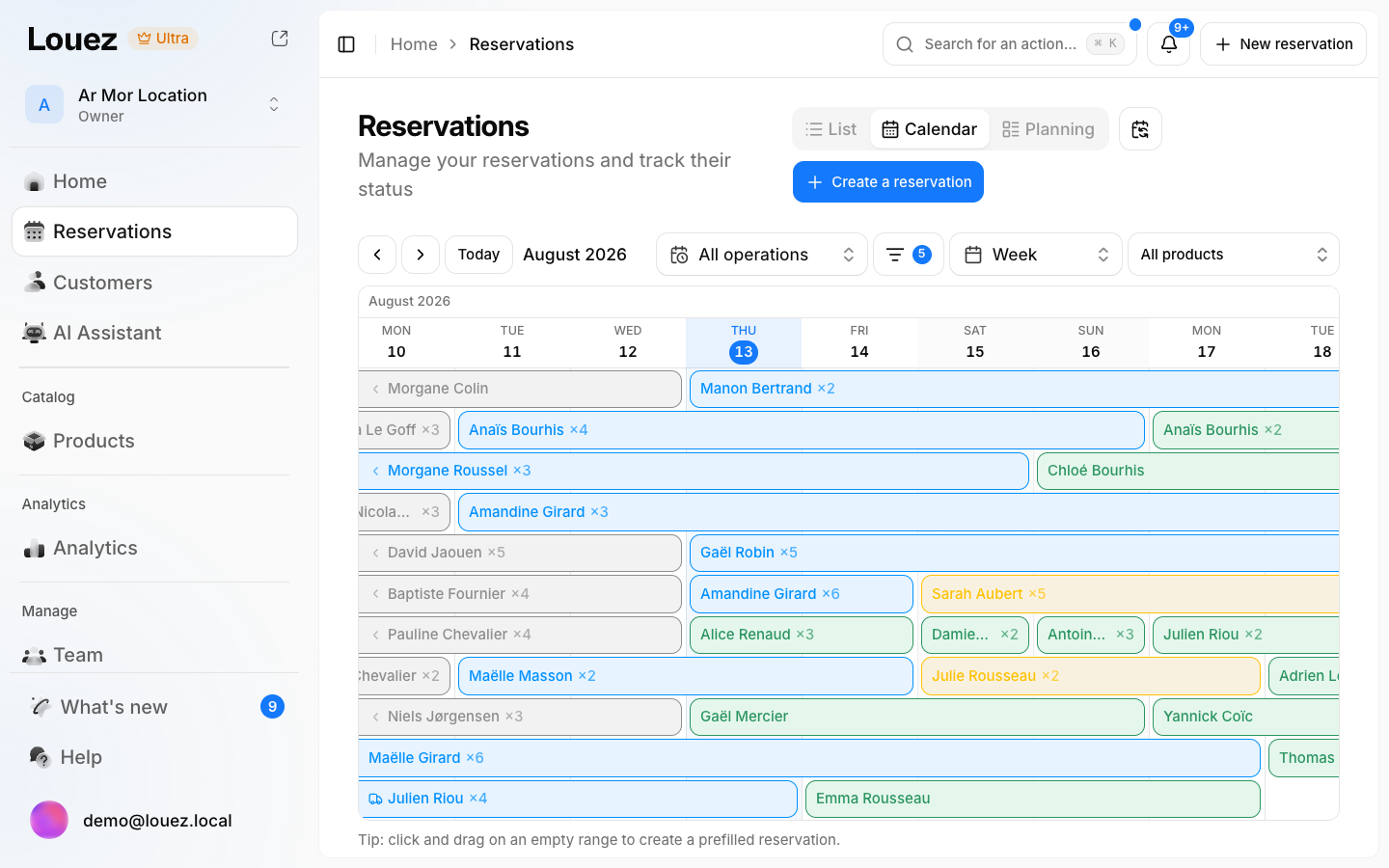Viewport: 1389px width, 868px height.
Task: Click the AI Assistant robot icon
Action: click(35, 333)
